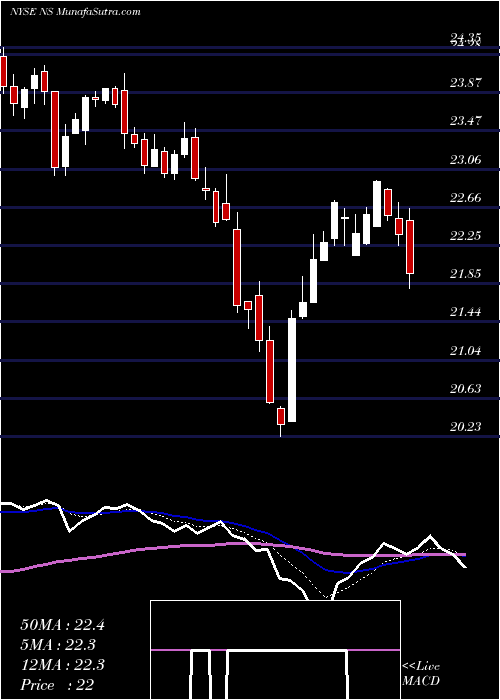Viewport: 500px width, 700px height.
Task: Click the Live MACD label
Action: coord(421,673)
